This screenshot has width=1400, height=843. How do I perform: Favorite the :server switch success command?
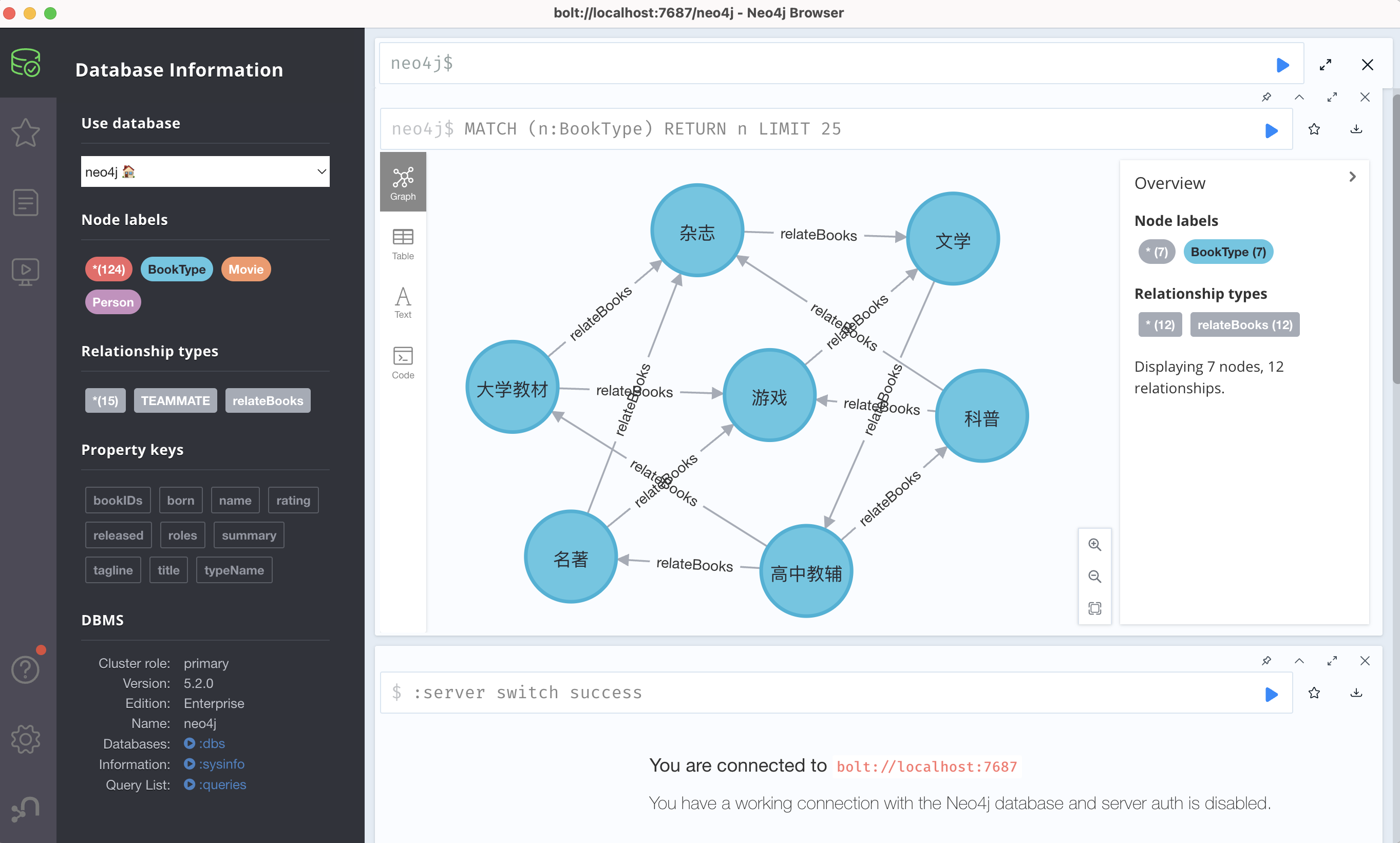[x=1314, y=693]
